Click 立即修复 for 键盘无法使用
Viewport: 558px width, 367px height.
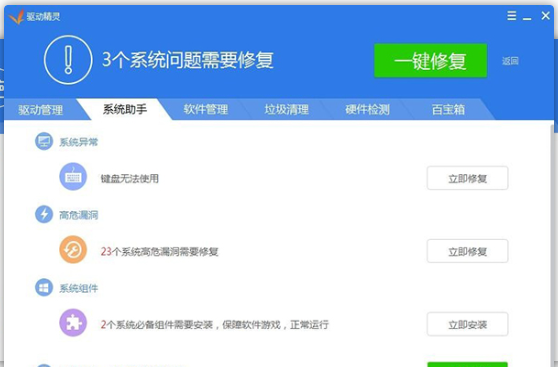pos(468,178)
